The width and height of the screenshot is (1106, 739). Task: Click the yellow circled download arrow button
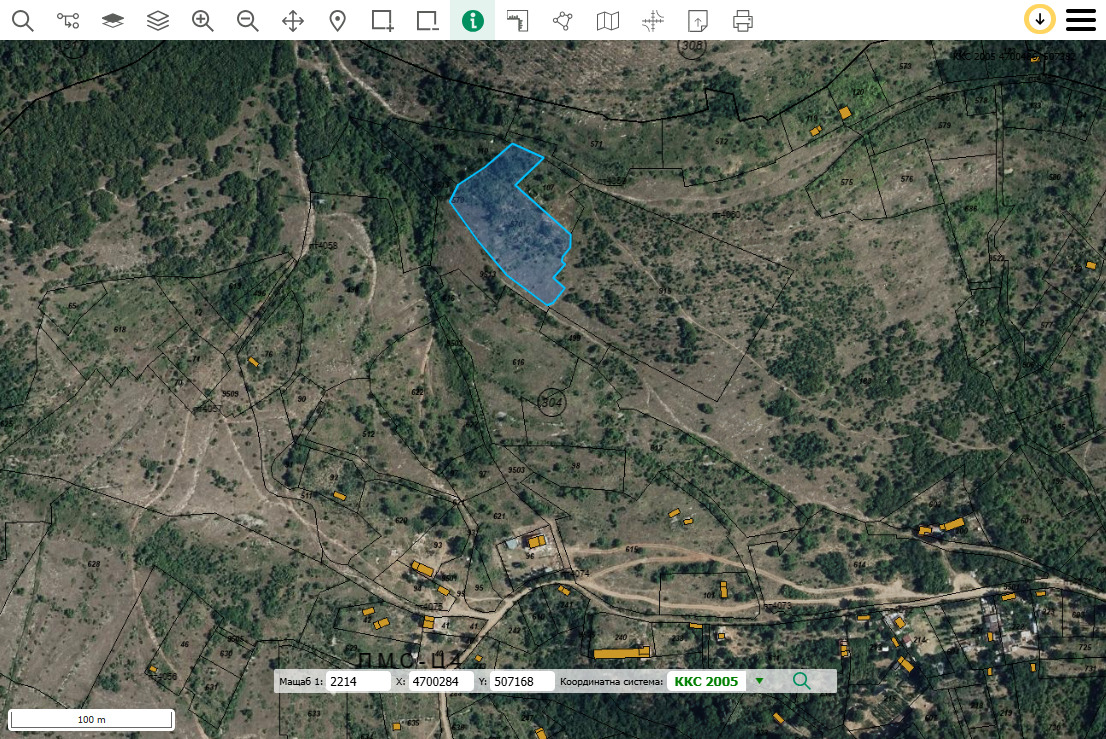tap(1040, 20)
